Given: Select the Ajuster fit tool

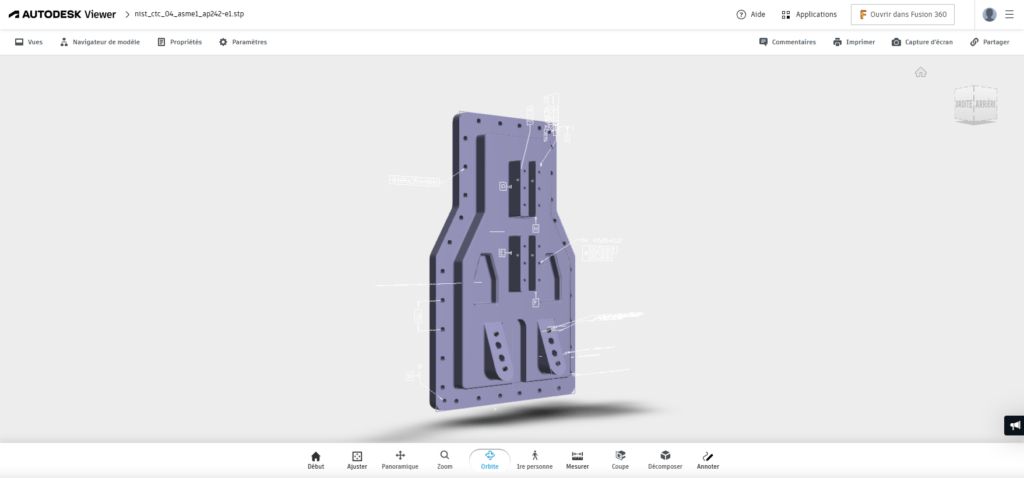Looking at the screenshot, I should pos(357,460).
